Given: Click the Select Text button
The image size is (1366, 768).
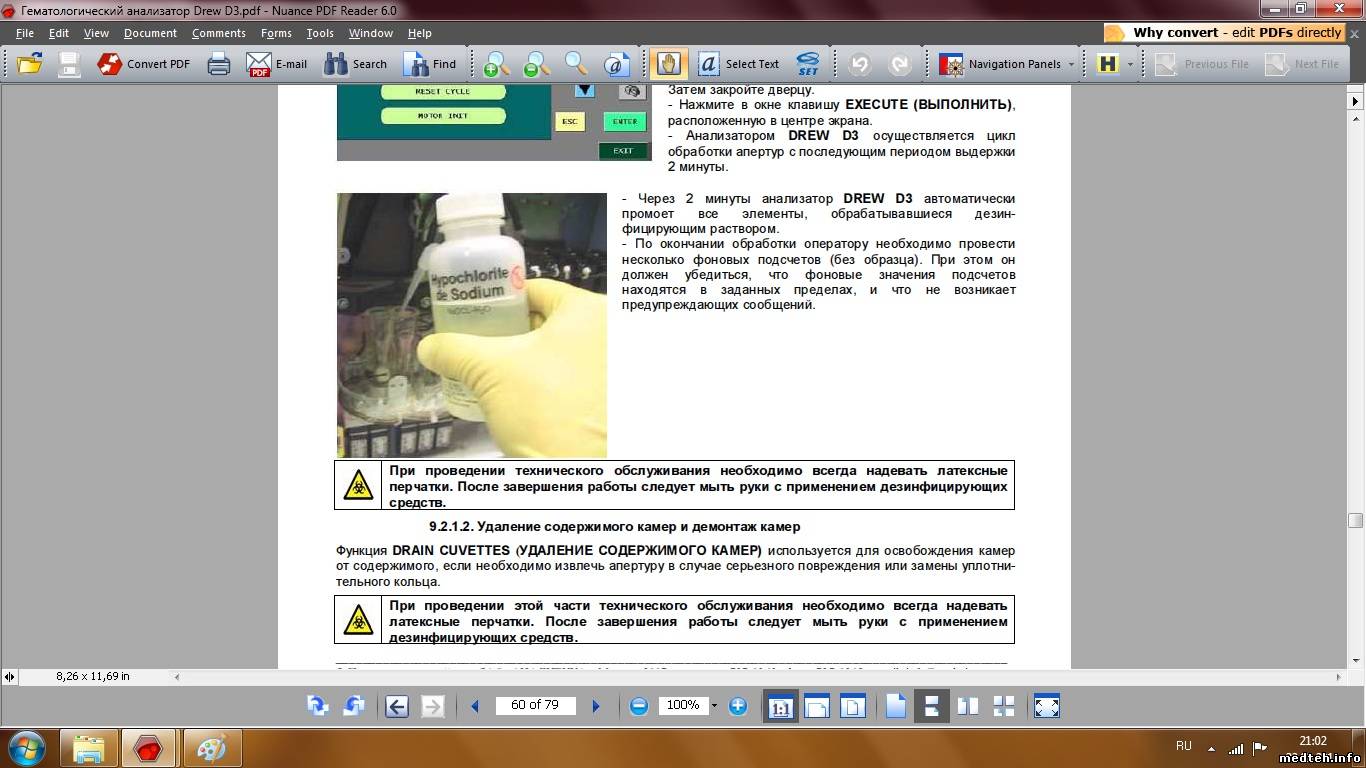Looking at the screenshot, I should (739, 64).
